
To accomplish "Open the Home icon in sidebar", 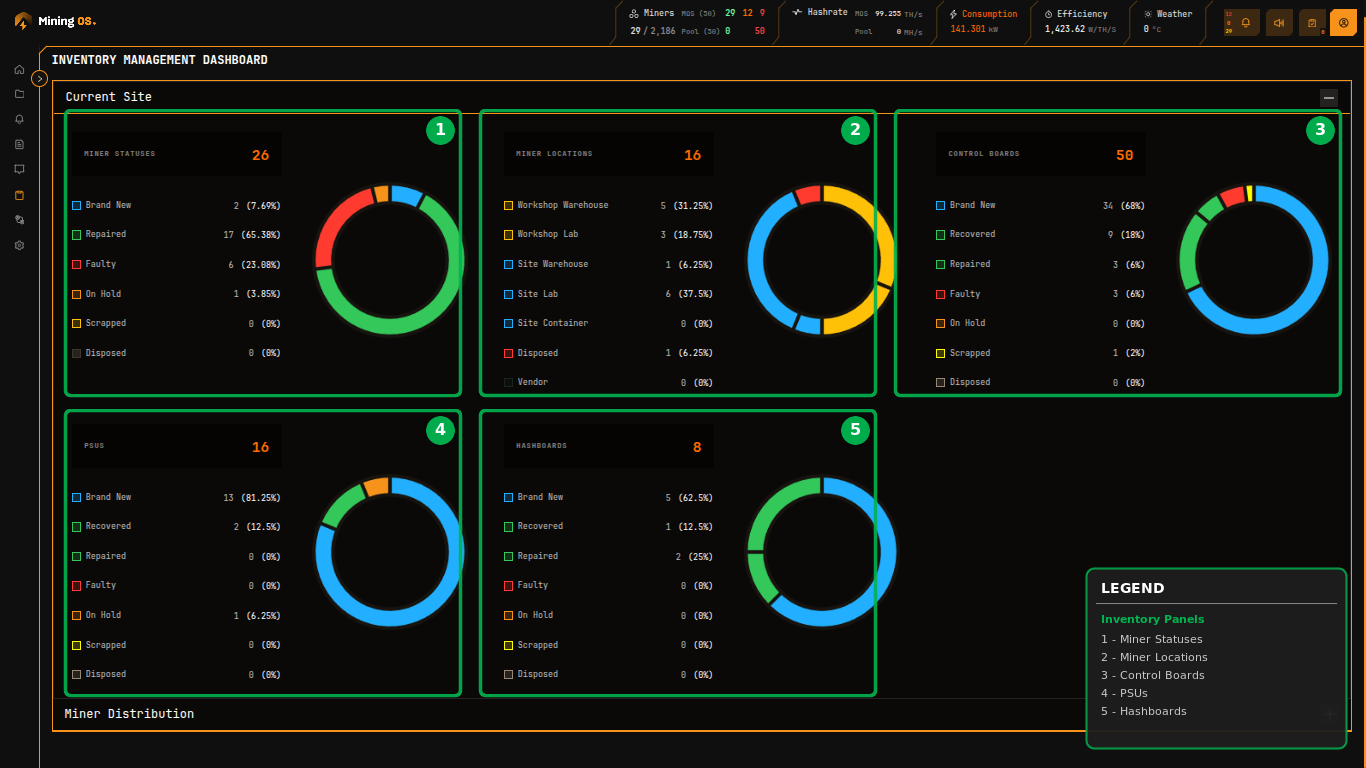I will click(x=19, y=69).
